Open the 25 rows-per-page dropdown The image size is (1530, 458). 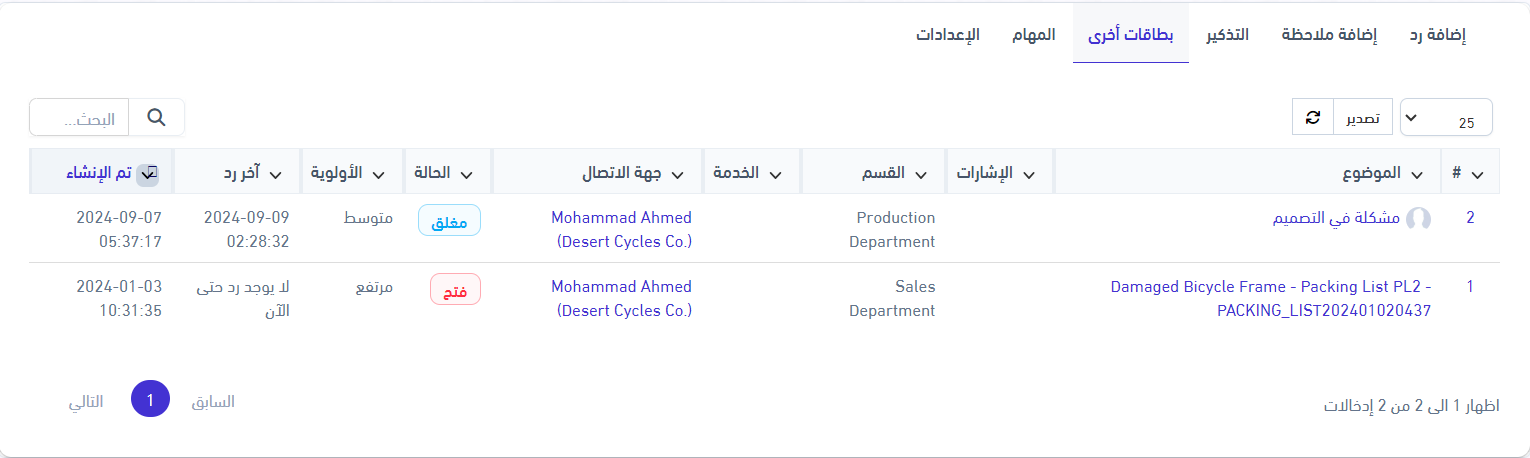(x=1446, y=118)
